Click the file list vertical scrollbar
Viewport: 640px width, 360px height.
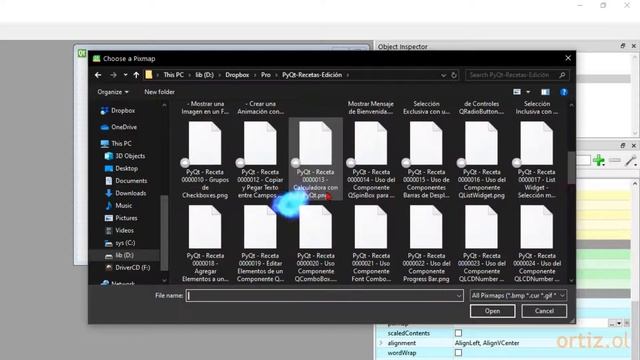(x=571, y=167)
